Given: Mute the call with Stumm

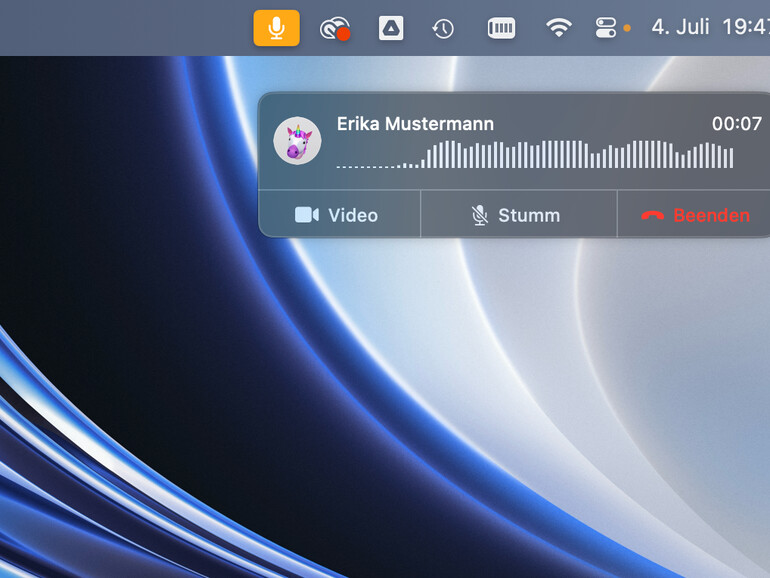Looking at the screenshot, I should pyautogui.click(x=519, y=215).
